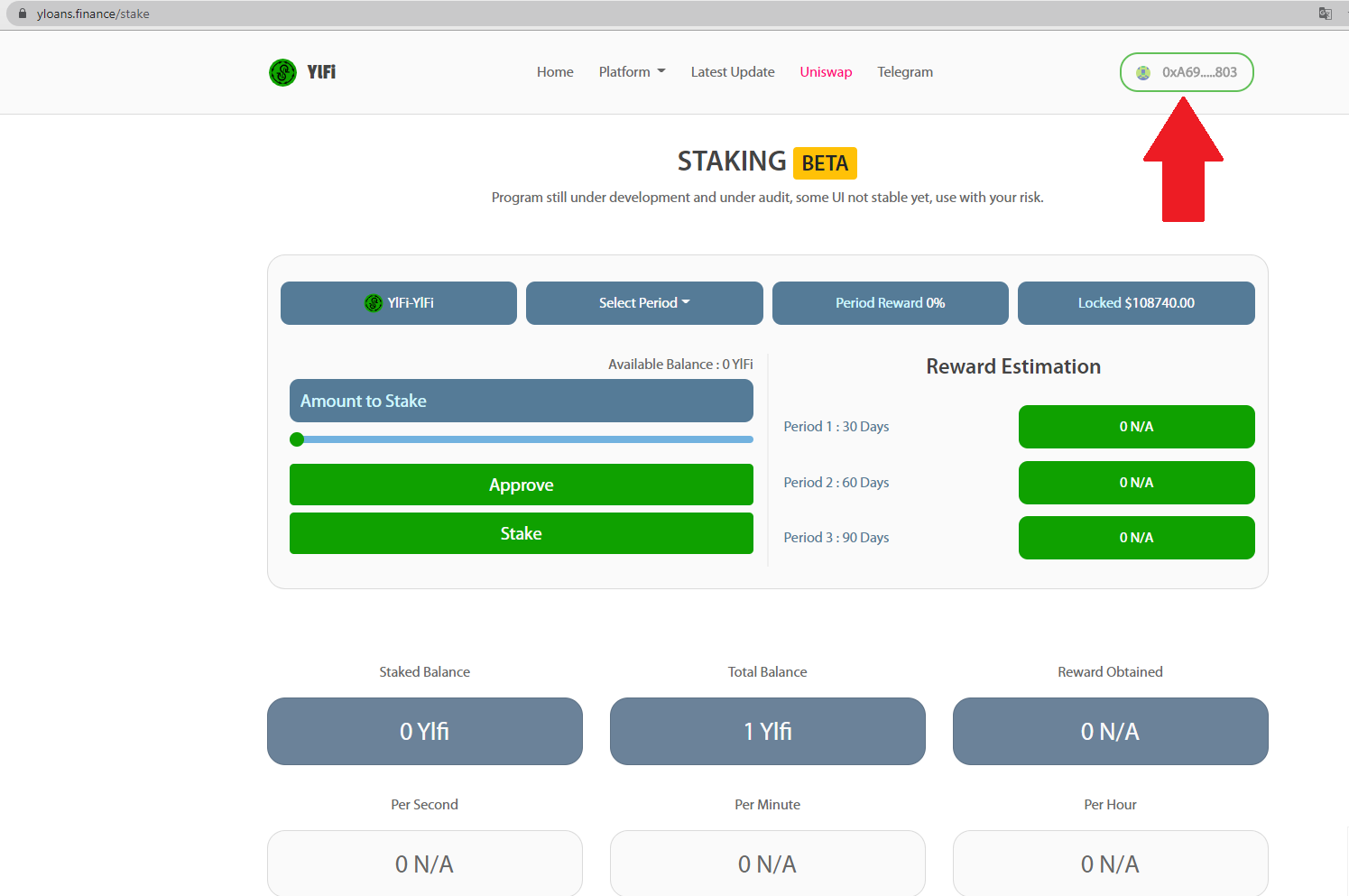Image resolution: width=1349 pixels, height=896 pixels.
Task: Click the Reward Estimation heading
Action: click(1013, 366)
